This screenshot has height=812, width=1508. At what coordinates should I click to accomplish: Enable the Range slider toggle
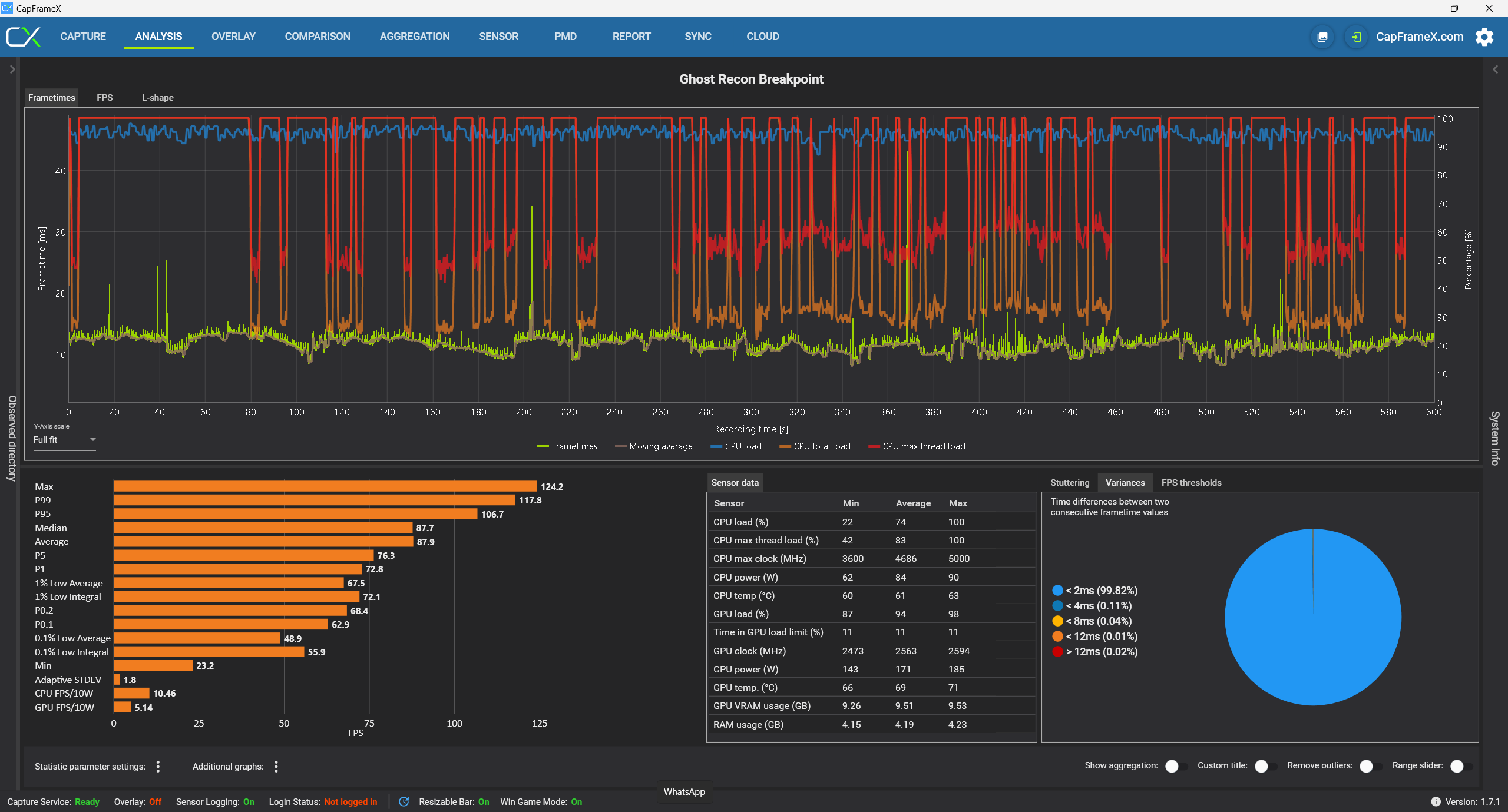1461,765
